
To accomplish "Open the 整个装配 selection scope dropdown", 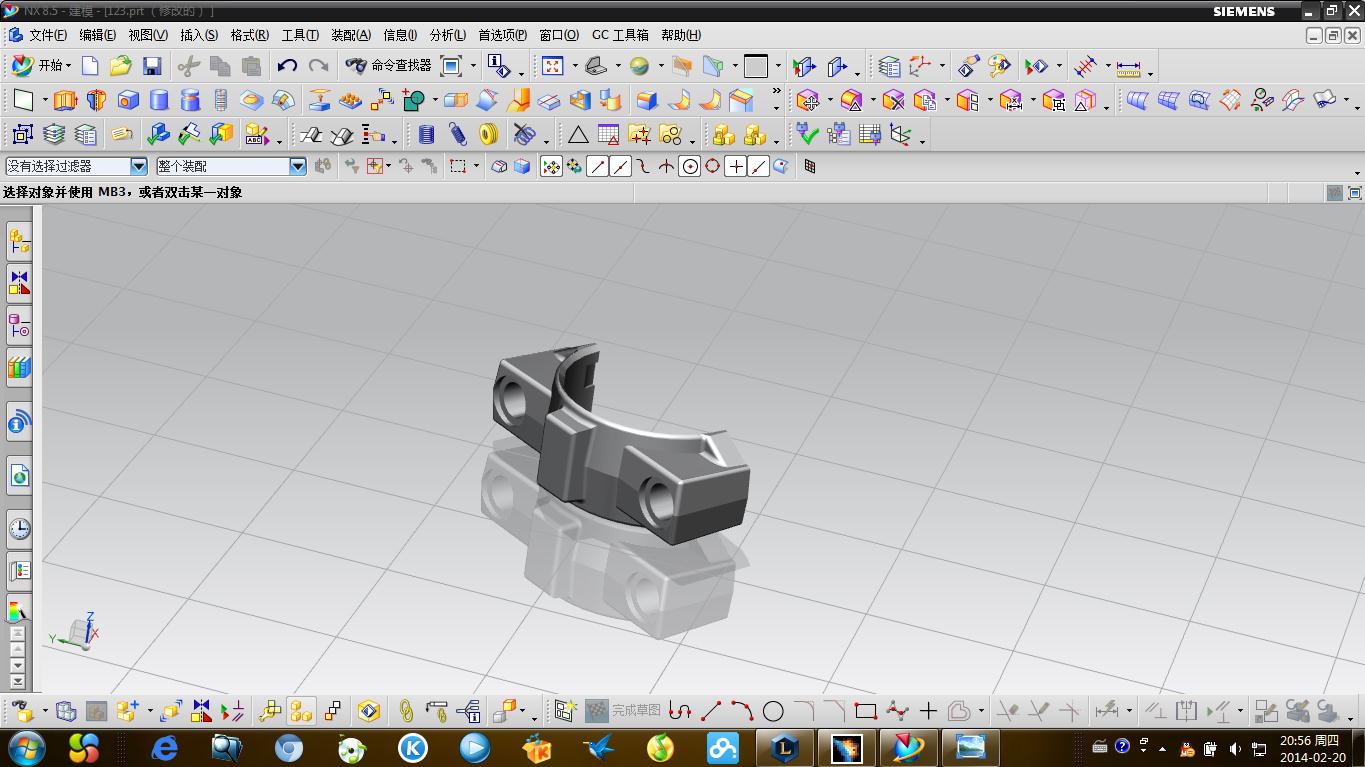I will (297, 167).
